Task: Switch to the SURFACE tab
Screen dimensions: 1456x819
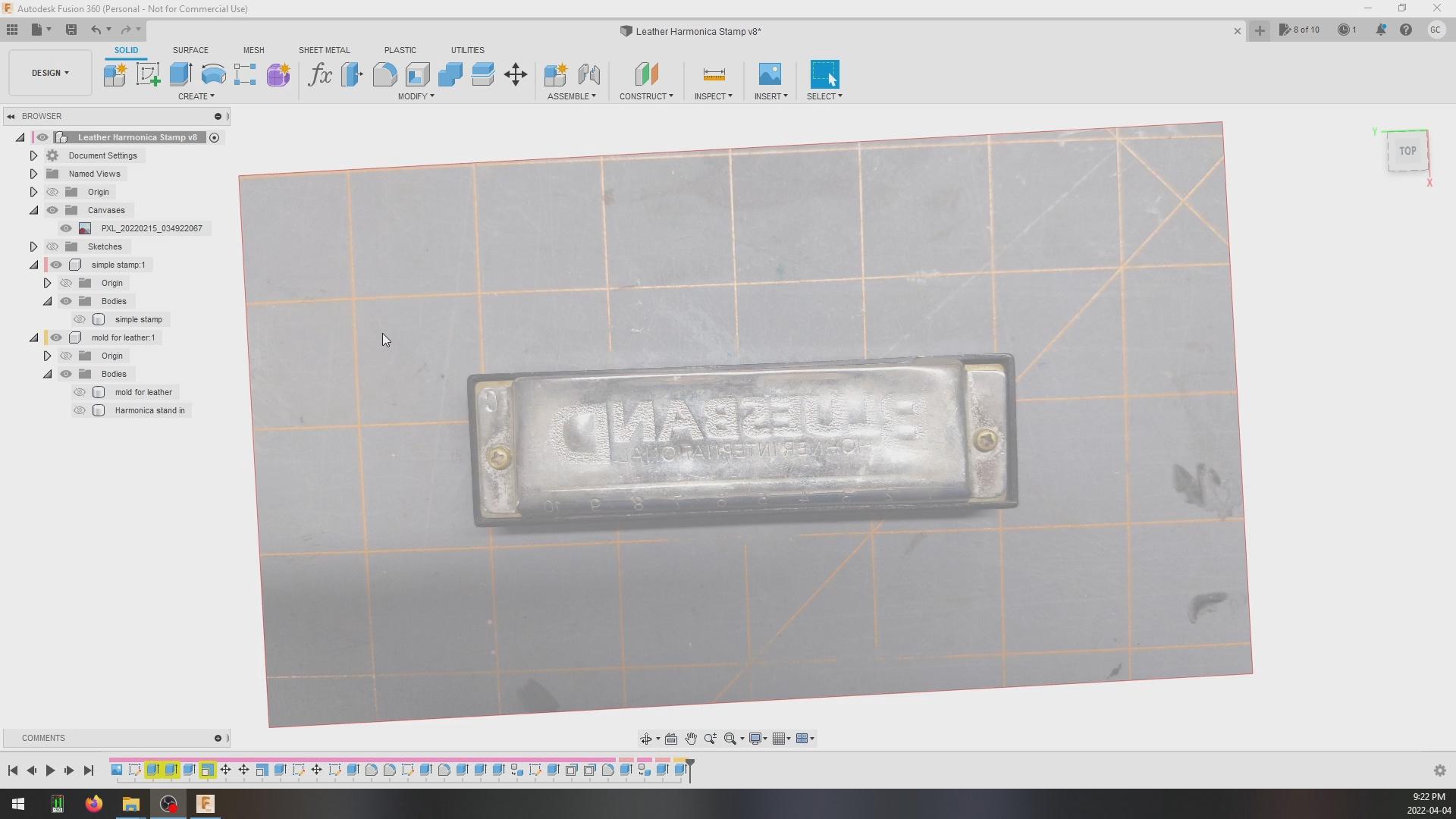Action: [190, 50]
